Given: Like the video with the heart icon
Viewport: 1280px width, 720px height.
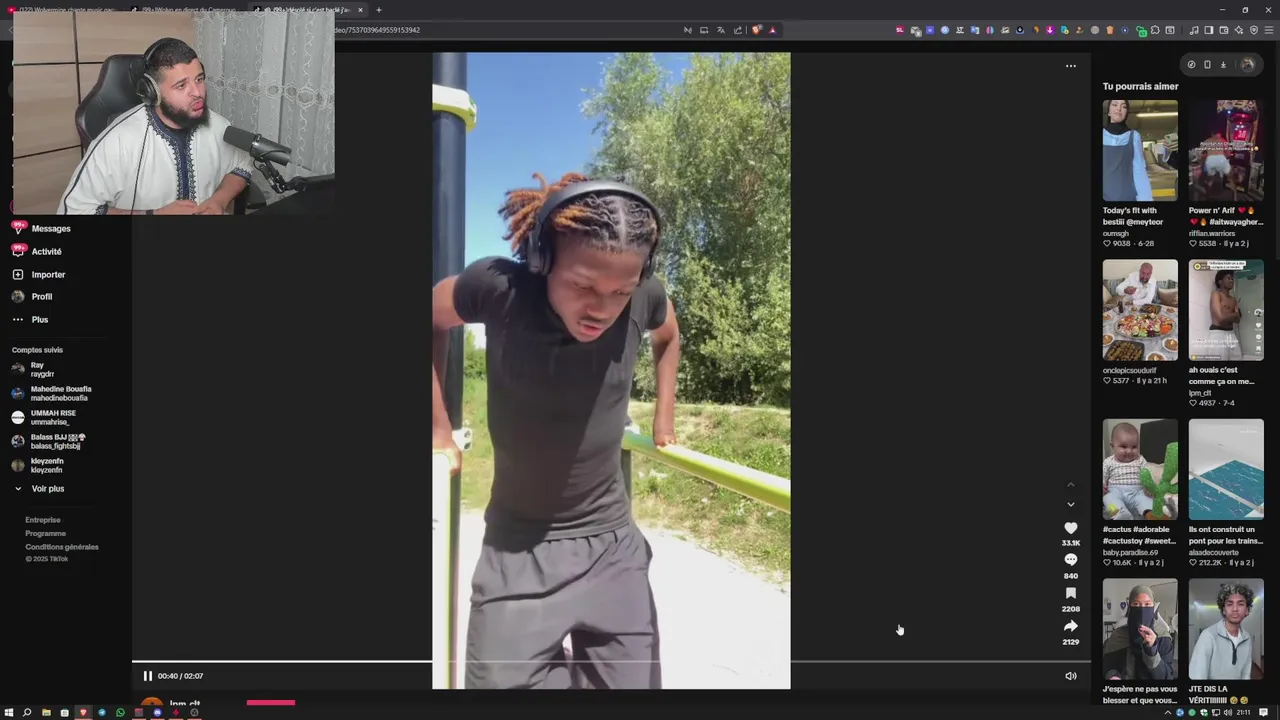Looking at the screenshot, I should (x=1070, y=528).
